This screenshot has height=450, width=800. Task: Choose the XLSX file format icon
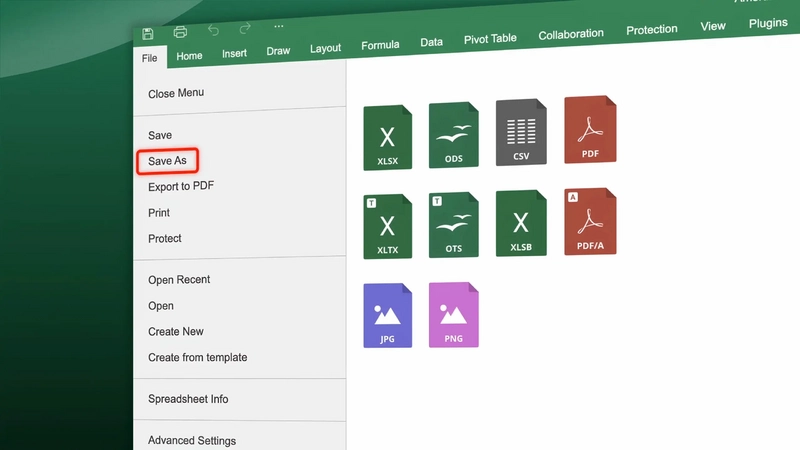387,137
